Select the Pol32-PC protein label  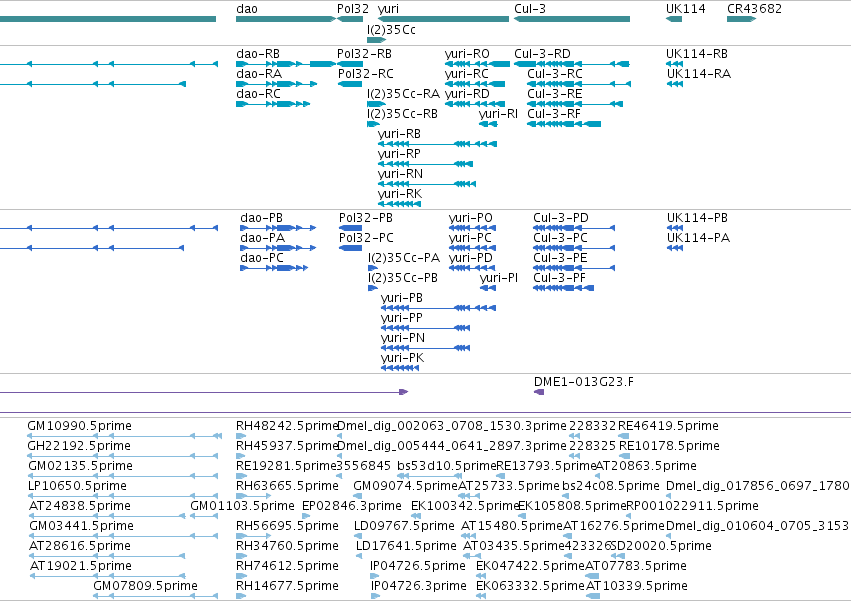366,238
